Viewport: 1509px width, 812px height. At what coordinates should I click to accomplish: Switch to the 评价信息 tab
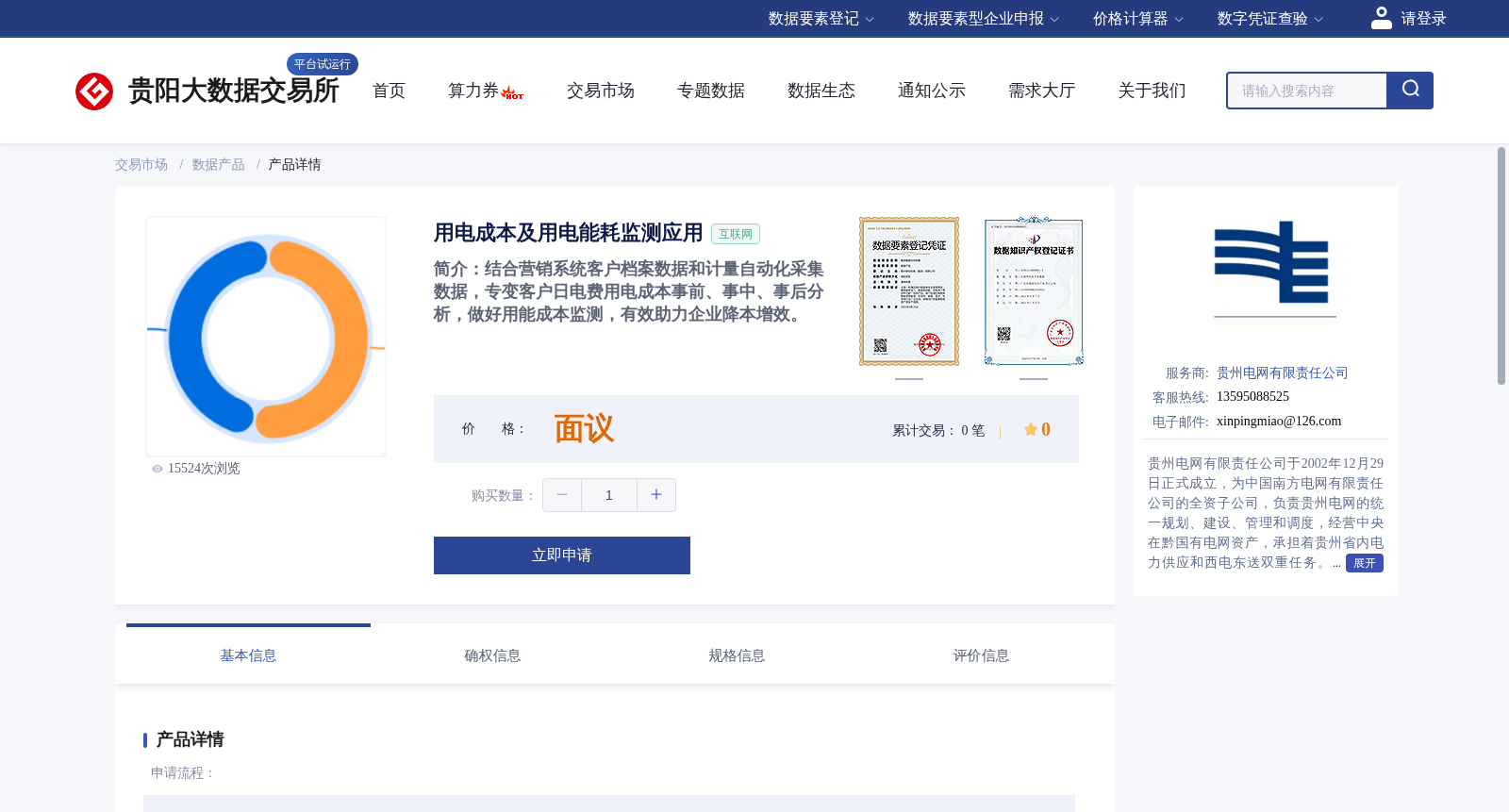pyautogui.click(x=981, y=655)
